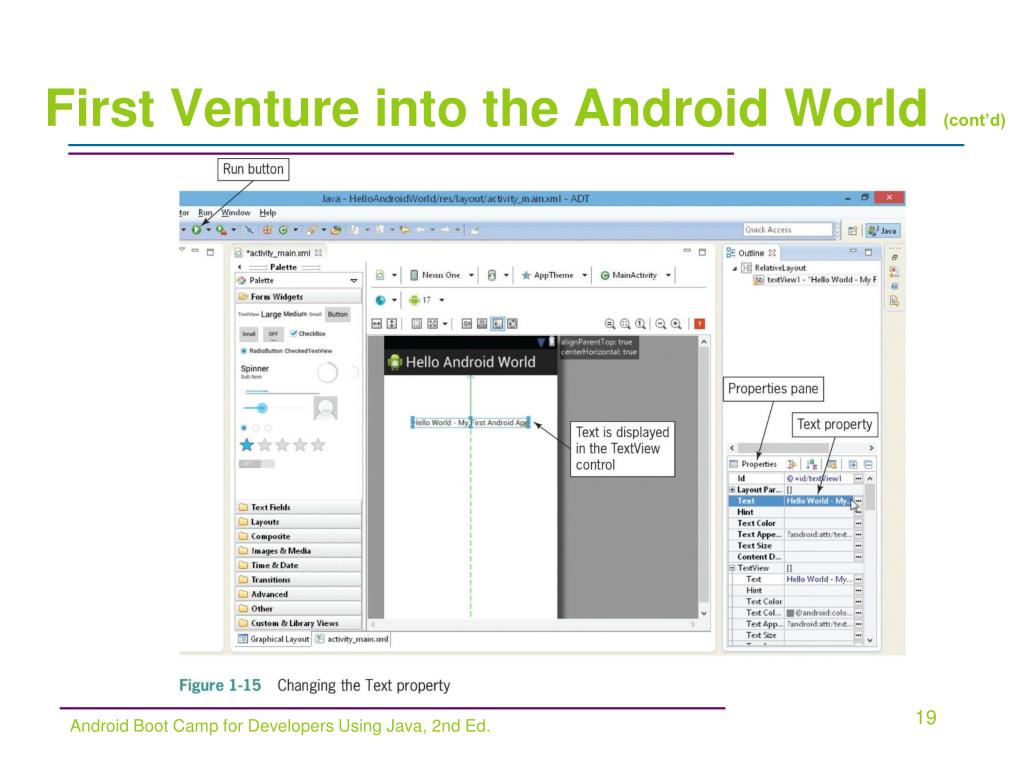Select the Button widget in palette
The image size is (1024, 768).
338,314
